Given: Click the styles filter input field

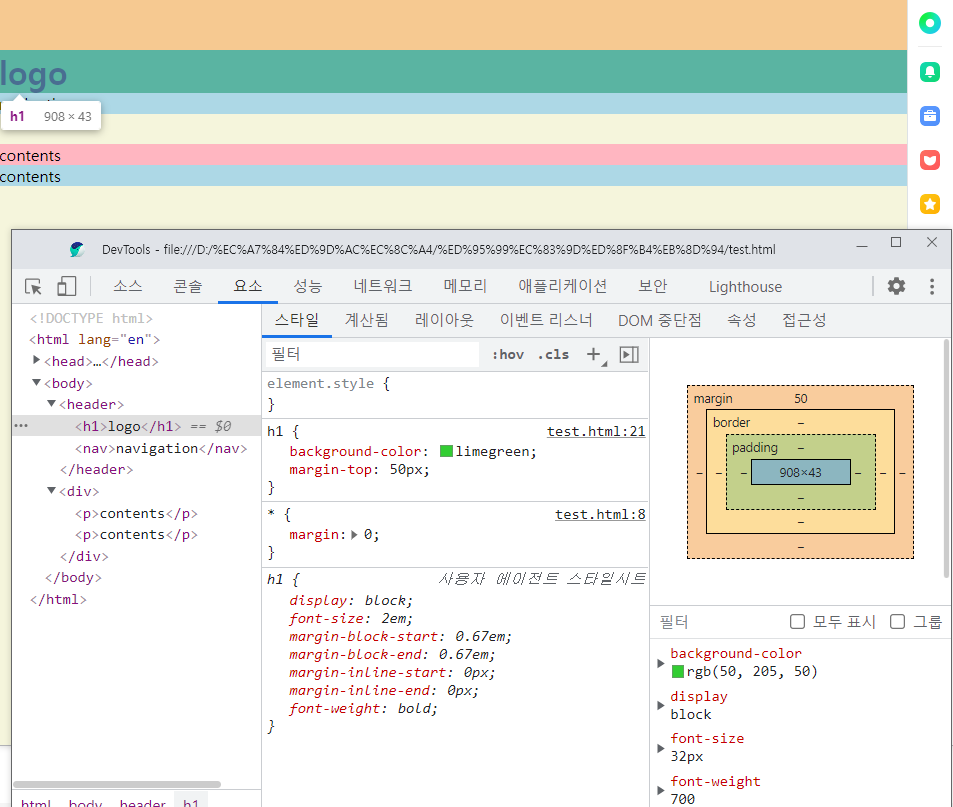Looking at the screenshot, I should pyautogui.click(x=372, y=354).
